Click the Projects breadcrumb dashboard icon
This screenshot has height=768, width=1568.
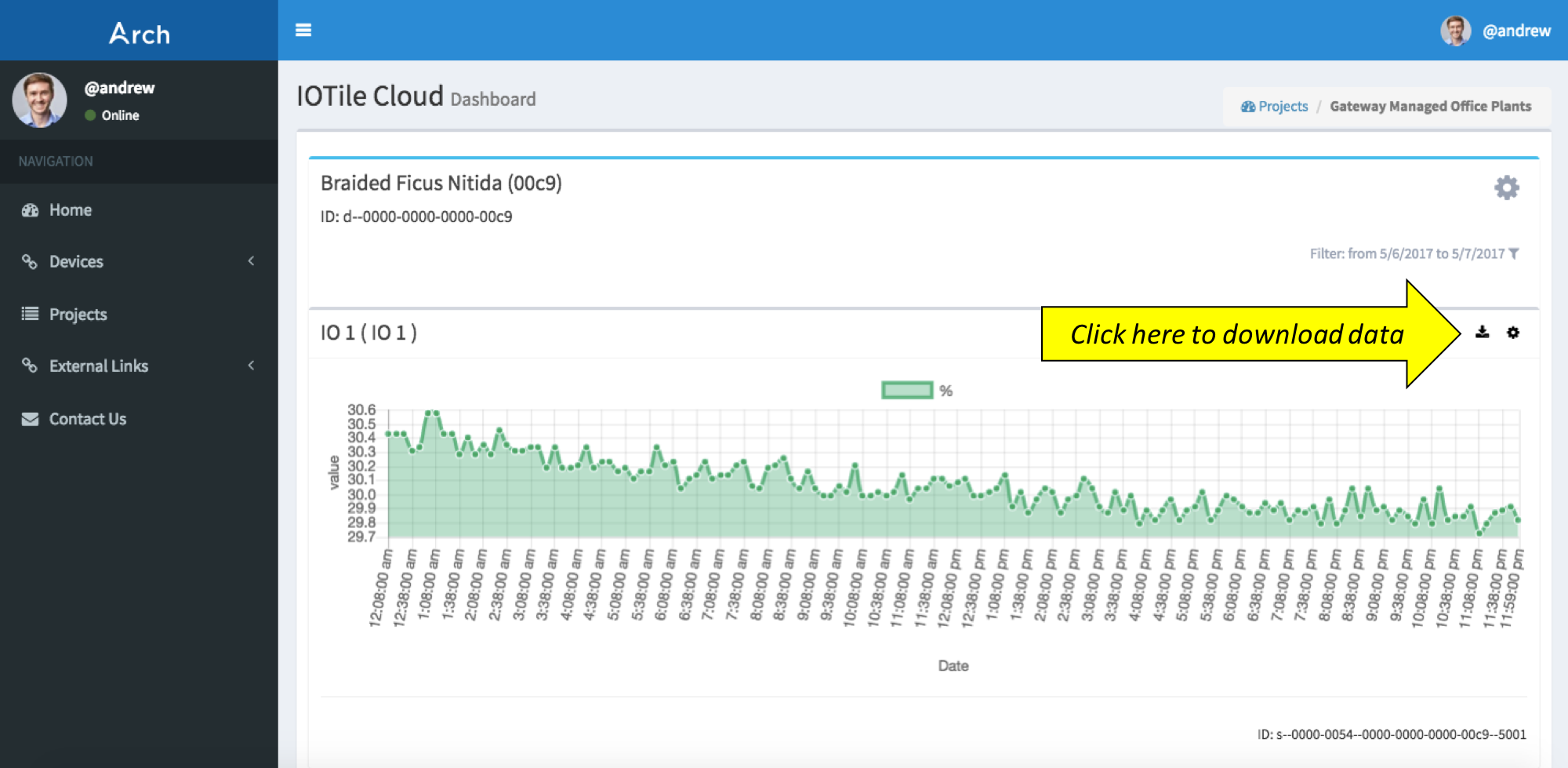coord(1248,107)
